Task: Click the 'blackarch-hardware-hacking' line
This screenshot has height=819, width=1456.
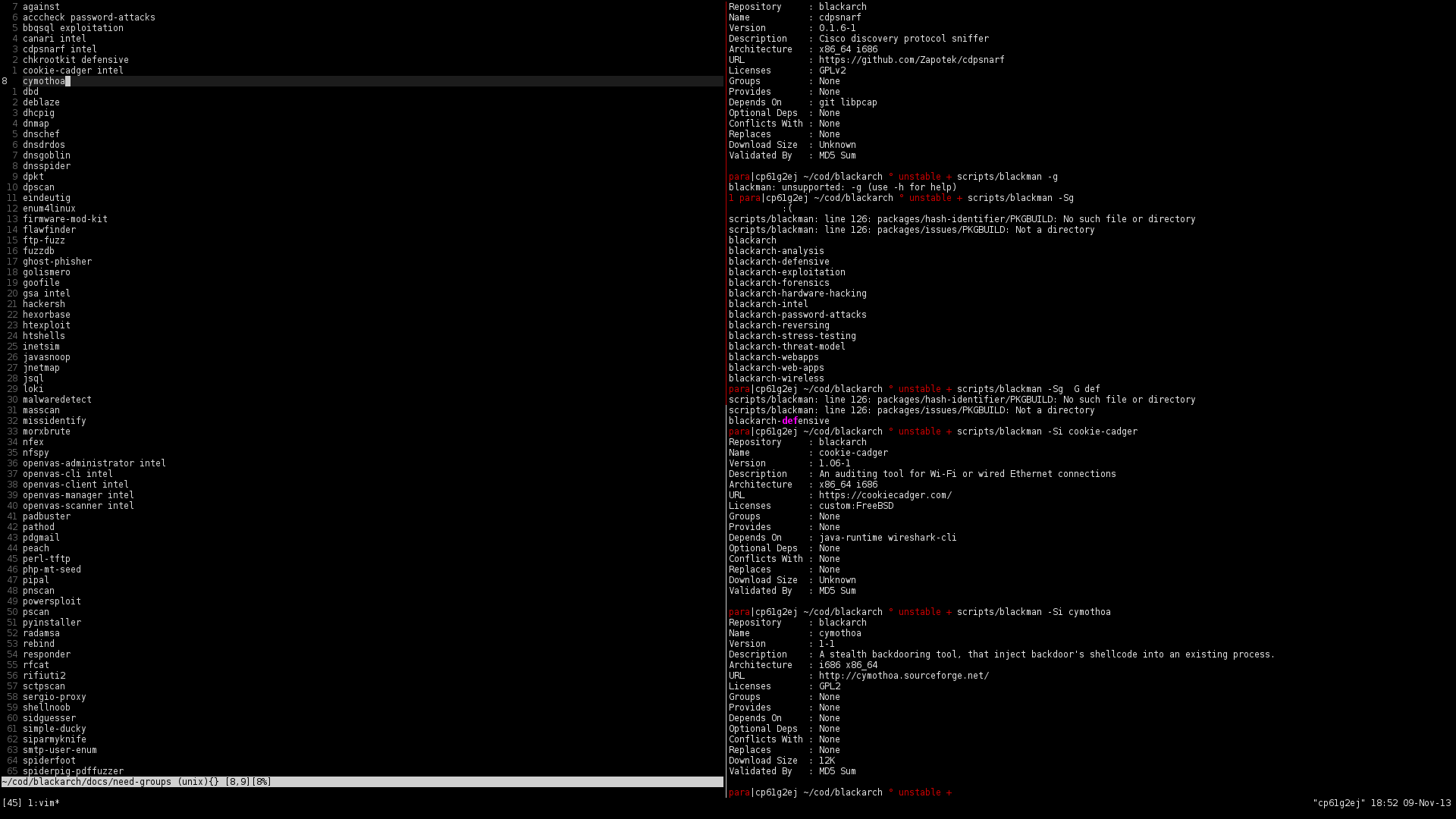Action: (798, 293)
